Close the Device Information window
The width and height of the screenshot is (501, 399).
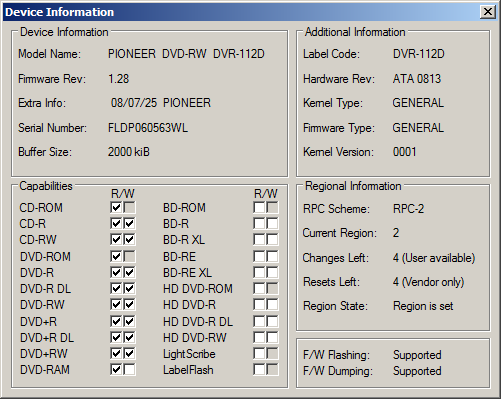tap(488, 12)
